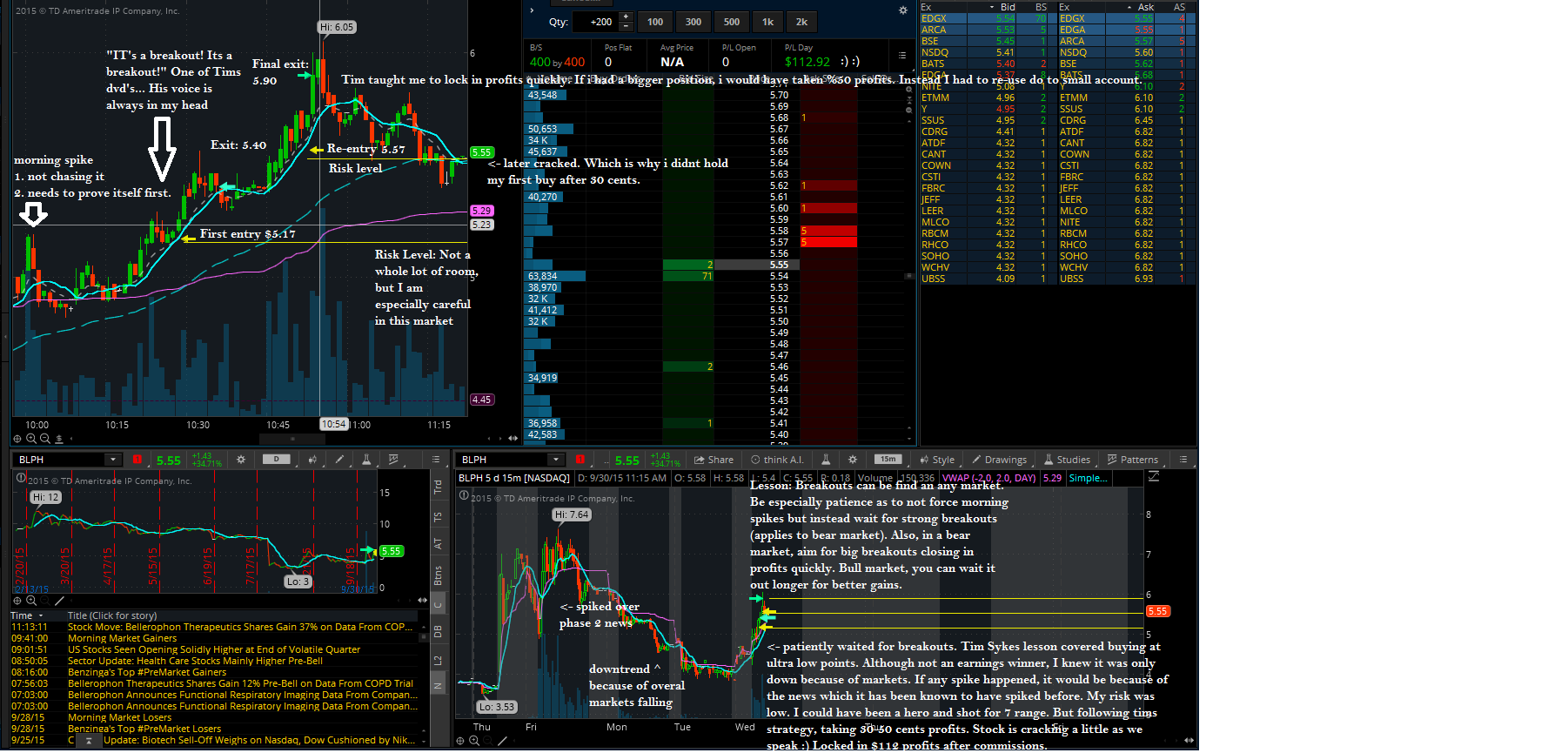Open the D timeframe selector on left chart
The image size is (1568, 753).
click(277, 459)
